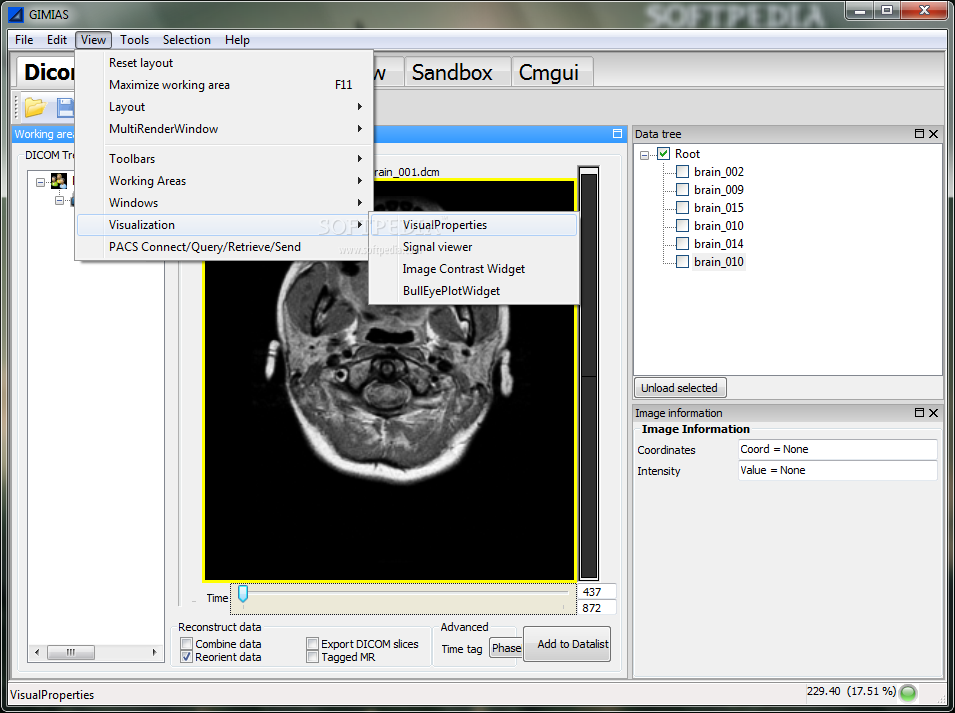Click the 437 slice number field
Image resolution: width=955 pixels, height=713 pixels.
(x=598, y=592)
